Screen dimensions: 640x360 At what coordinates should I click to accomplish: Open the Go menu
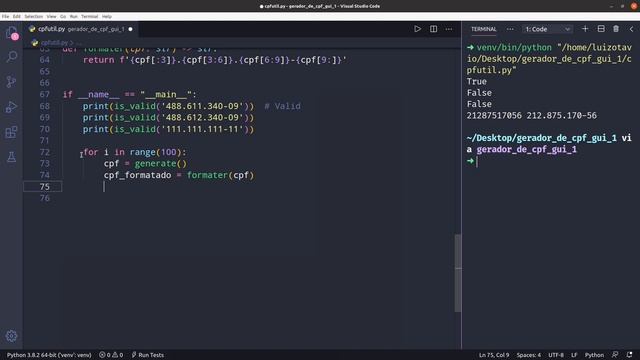63,17
